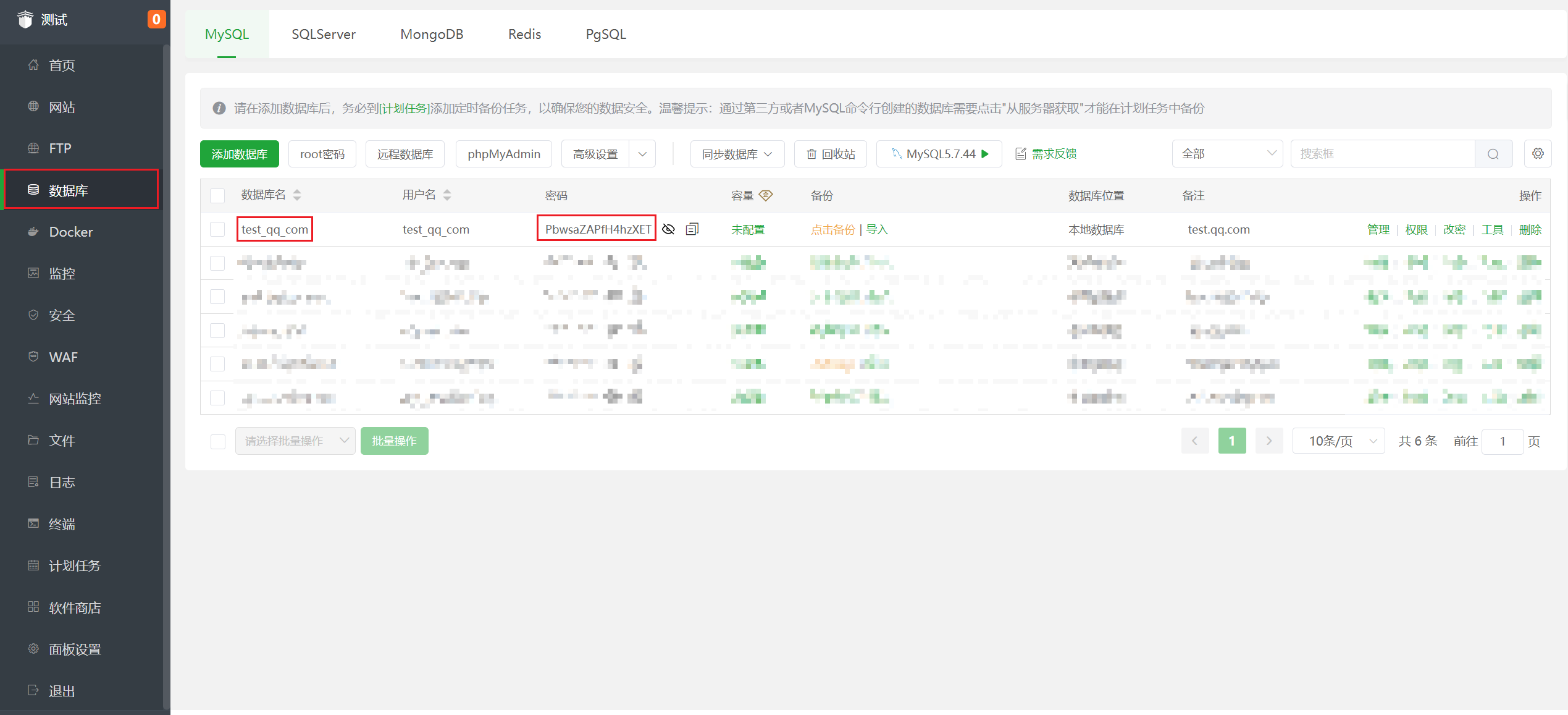The height and width of the screenshot is (715, 1568).
Task: Click the notification badge showing 0
Action: (156, 19)
